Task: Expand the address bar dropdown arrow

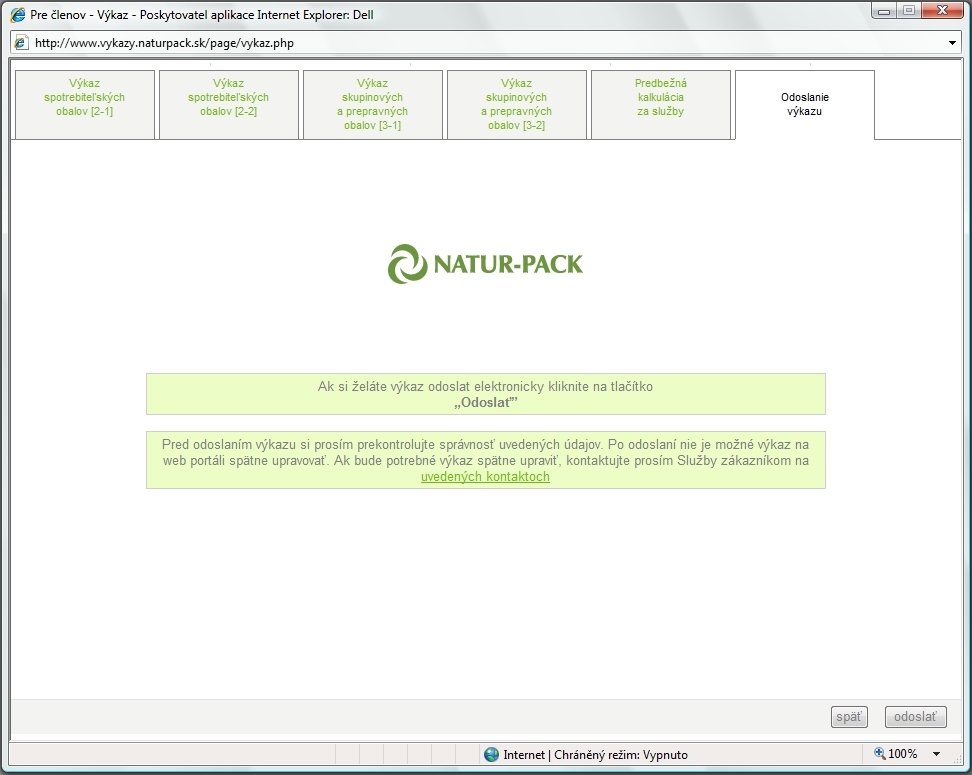Action: (951, 43)
